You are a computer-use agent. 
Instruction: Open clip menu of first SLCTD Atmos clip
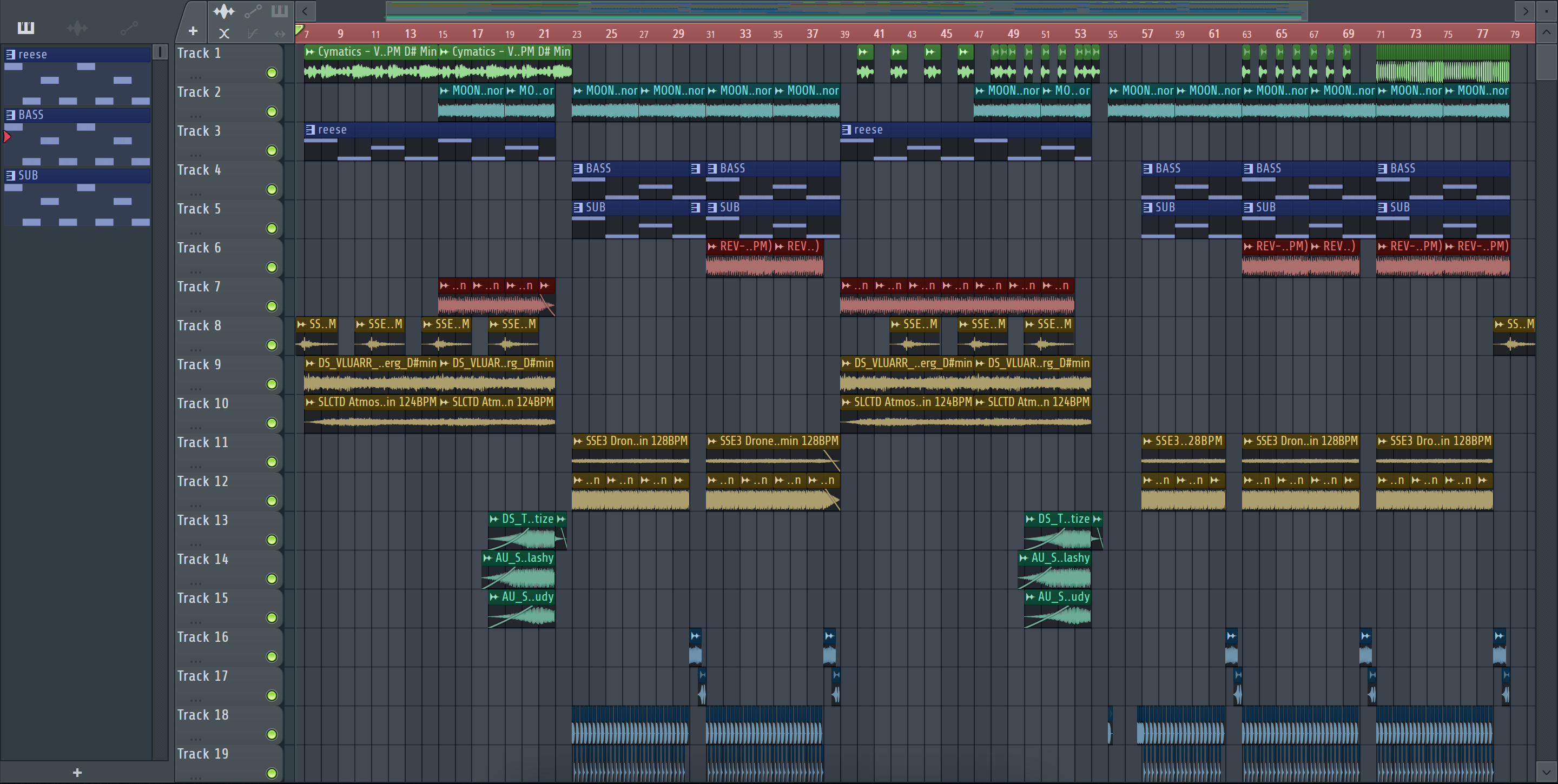[x=311, y=402]
